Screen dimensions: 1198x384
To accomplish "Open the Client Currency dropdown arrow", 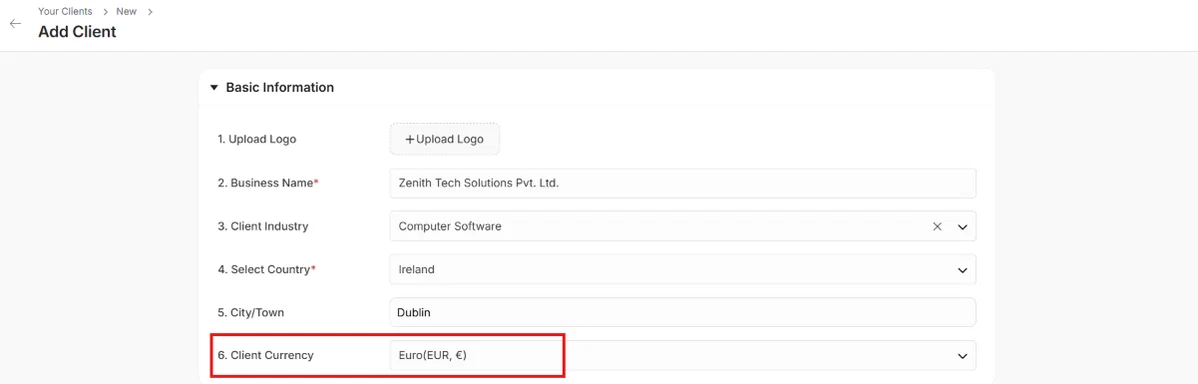I will coord(963,356).
